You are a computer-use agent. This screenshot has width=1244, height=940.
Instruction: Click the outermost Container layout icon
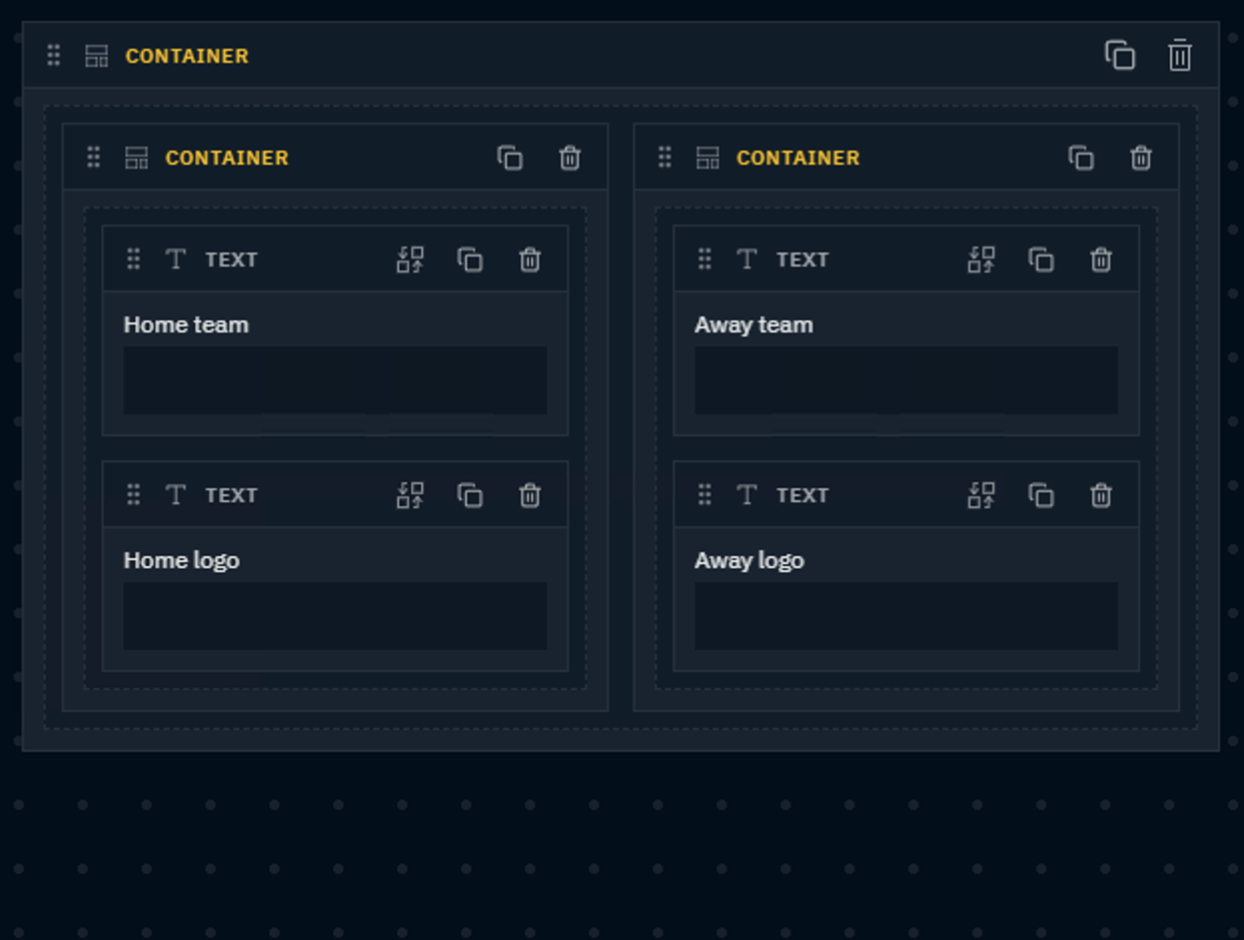click(x=96, y=56)
